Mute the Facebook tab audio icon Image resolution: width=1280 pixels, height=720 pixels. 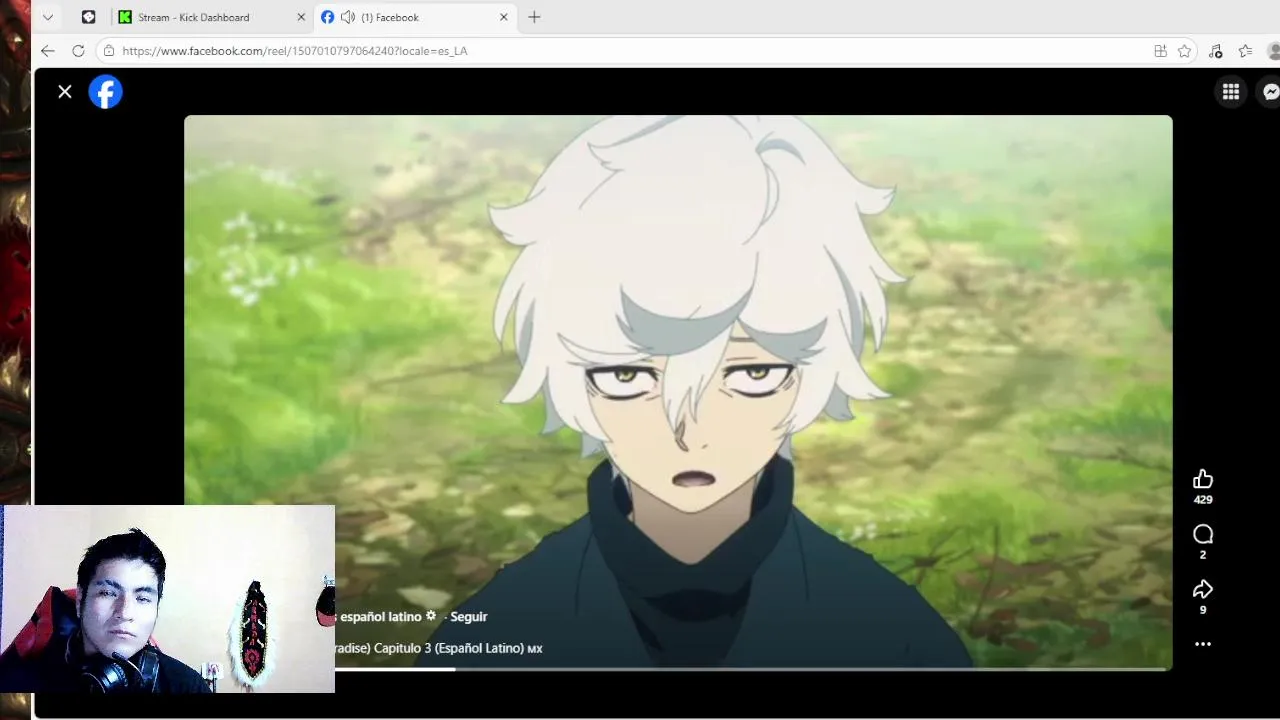click(348, 17)
